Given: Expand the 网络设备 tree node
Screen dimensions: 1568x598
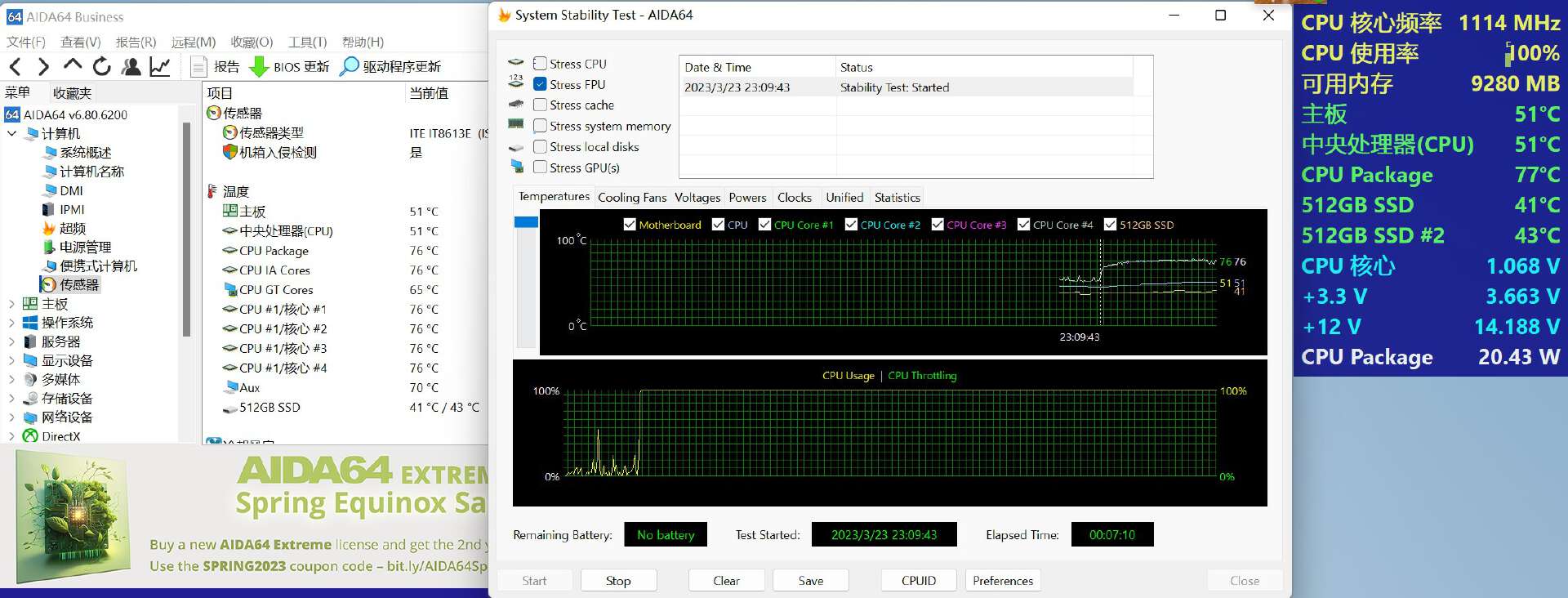Looking at the screenshot, I should 11,417.
